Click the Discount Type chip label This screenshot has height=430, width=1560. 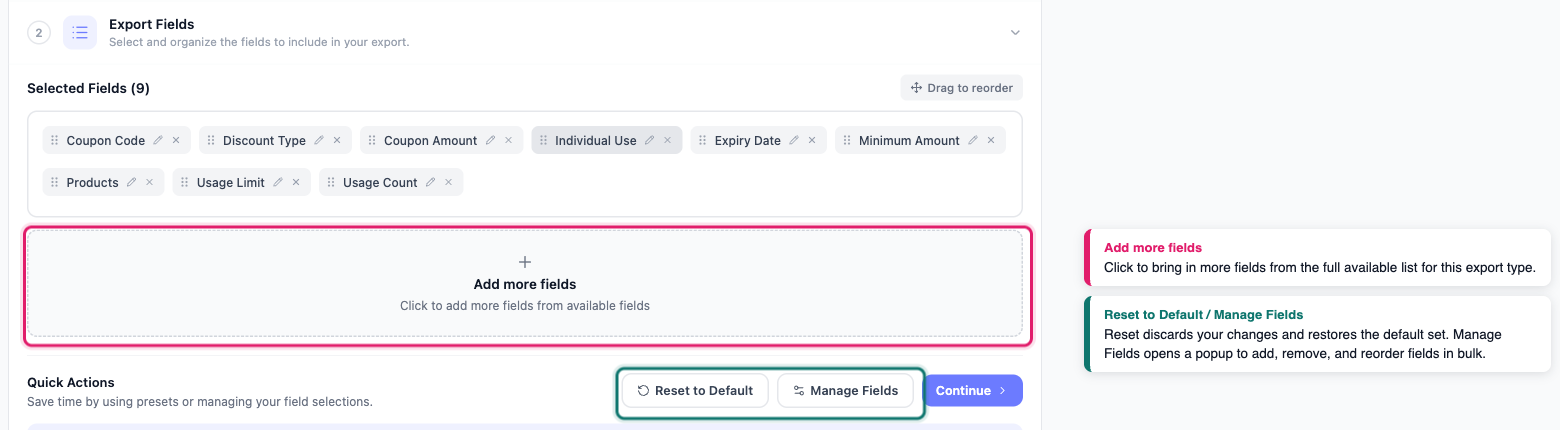point(264,141)
